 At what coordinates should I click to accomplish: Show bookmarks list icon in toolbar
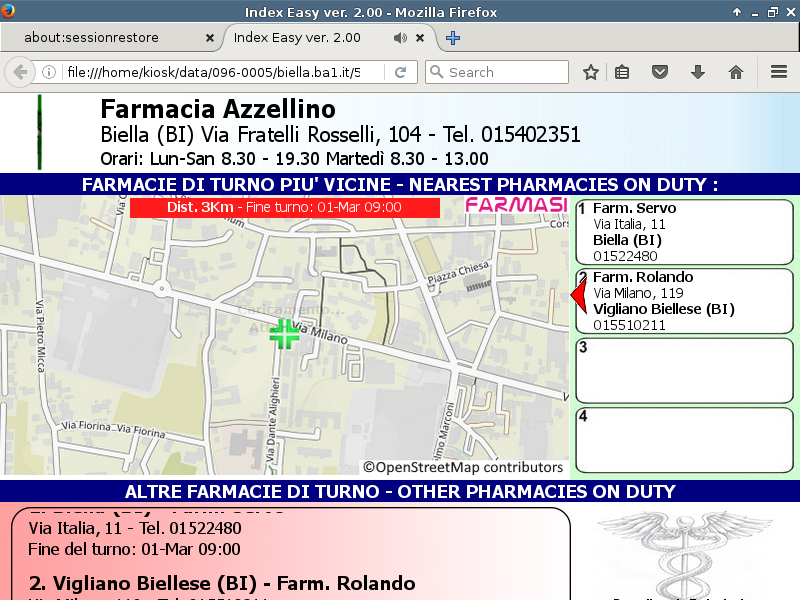point(622,72)
